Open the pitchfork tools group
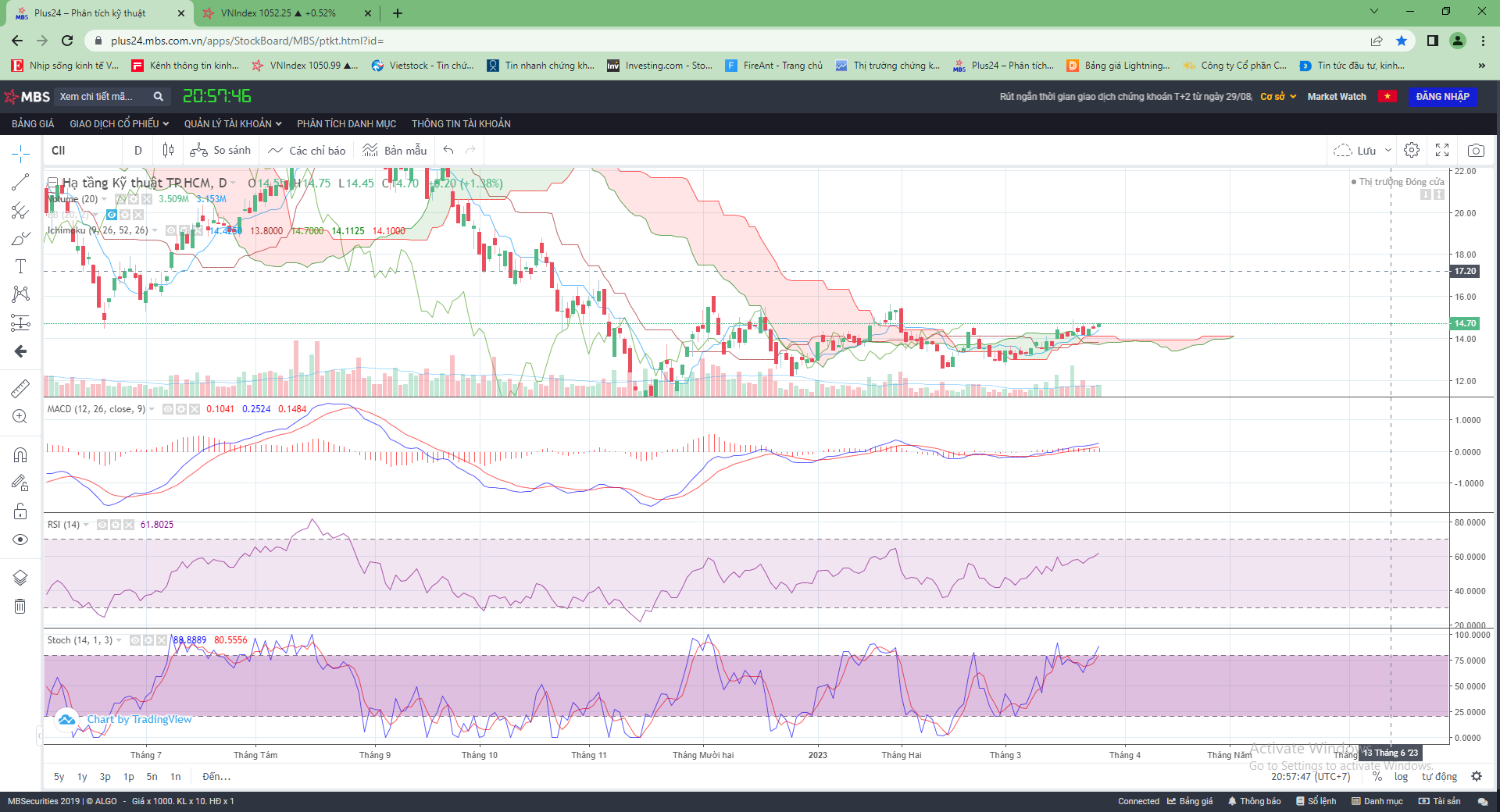The width and height of the screenshot is (1500, 812). click(20, 210)
